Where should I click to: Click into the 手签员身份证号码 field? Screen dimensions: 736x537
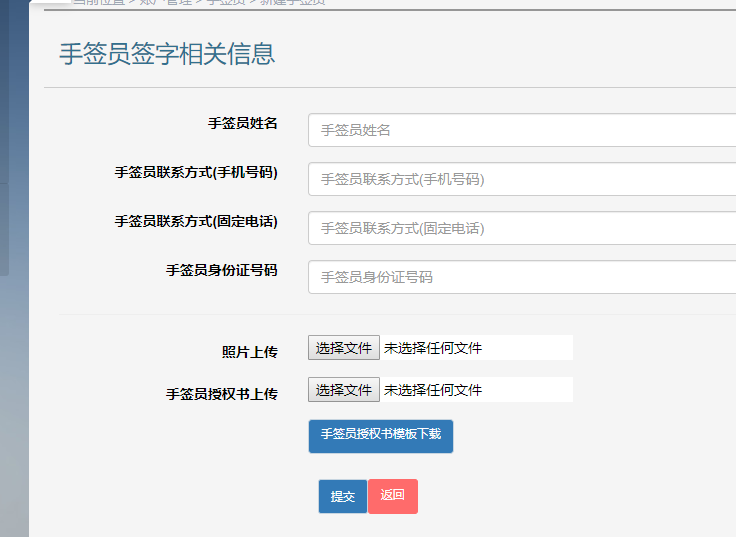pos(522,277)
